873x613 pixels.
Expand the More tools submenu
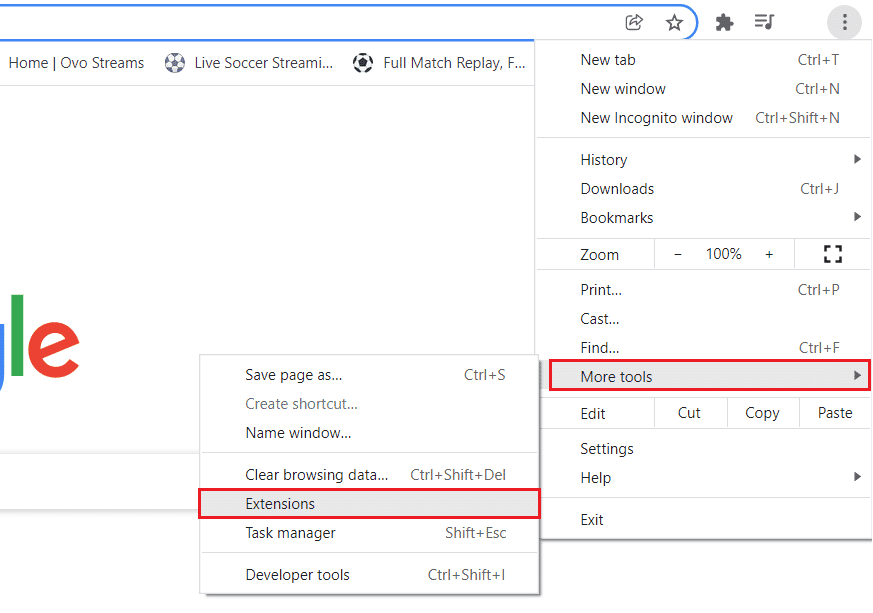click(x=709, y=376)
